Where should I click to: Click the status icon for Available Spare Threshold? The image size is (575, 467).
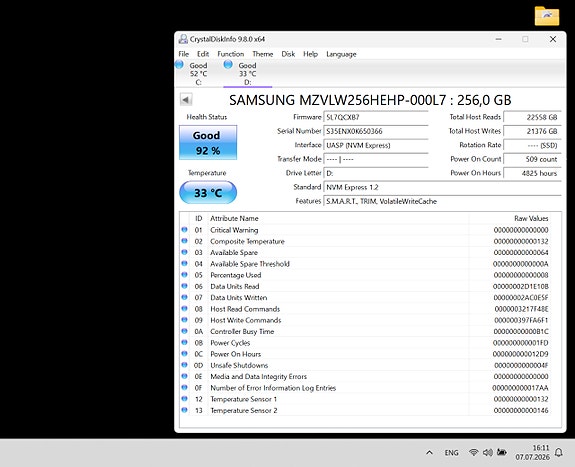(184, 263)
